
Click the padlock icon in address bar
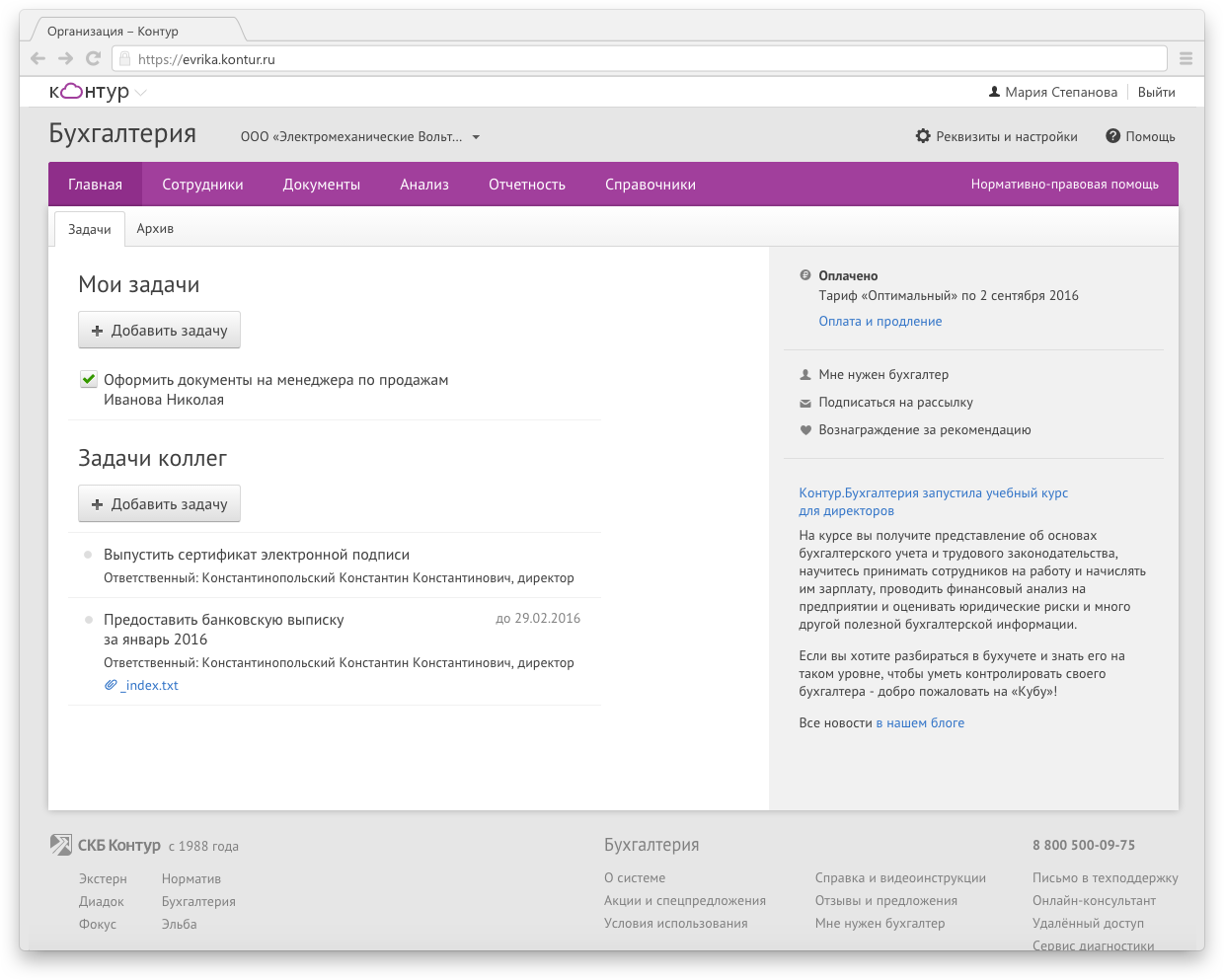[125, 58]
